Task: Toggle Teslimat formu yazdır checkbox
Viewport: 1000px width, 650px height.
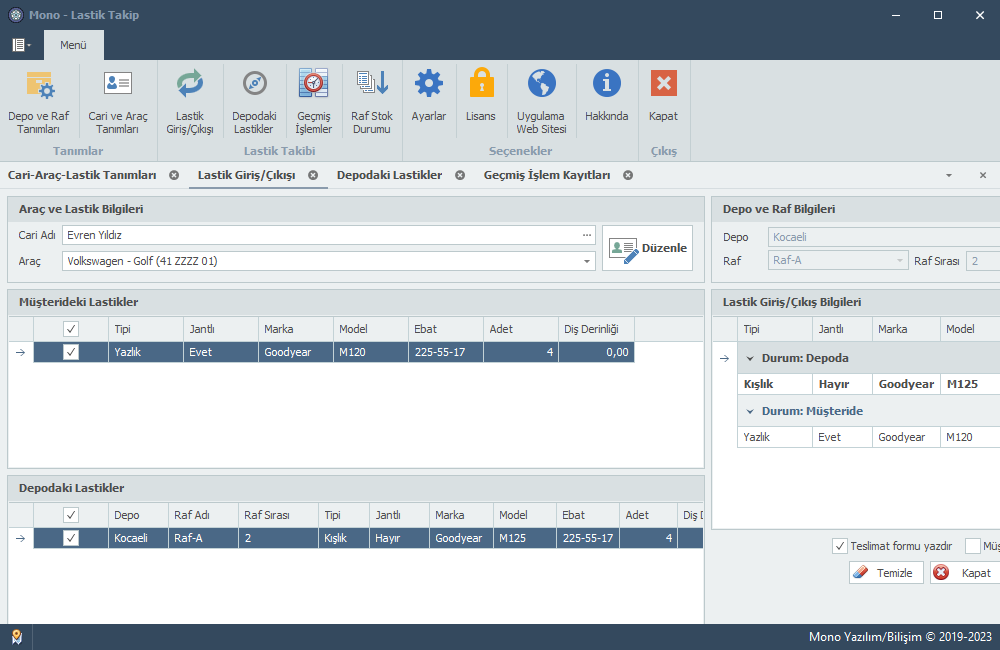Action: [840, 546]
